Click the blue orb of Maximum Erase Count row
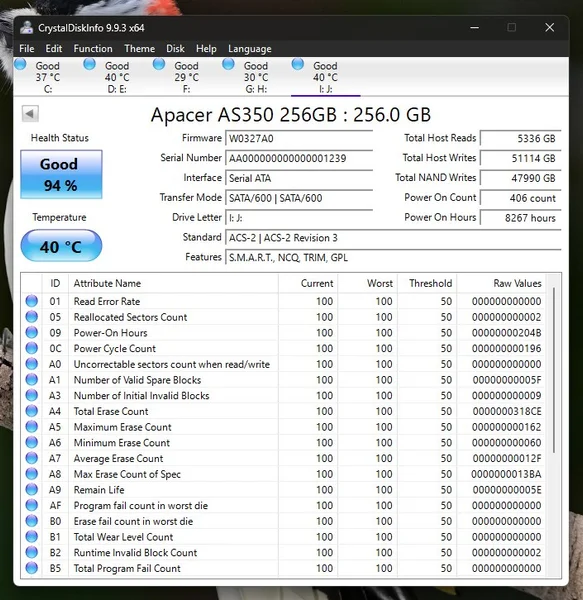Image resolution: width=583 pixels, height=600 pixels. 32,427
